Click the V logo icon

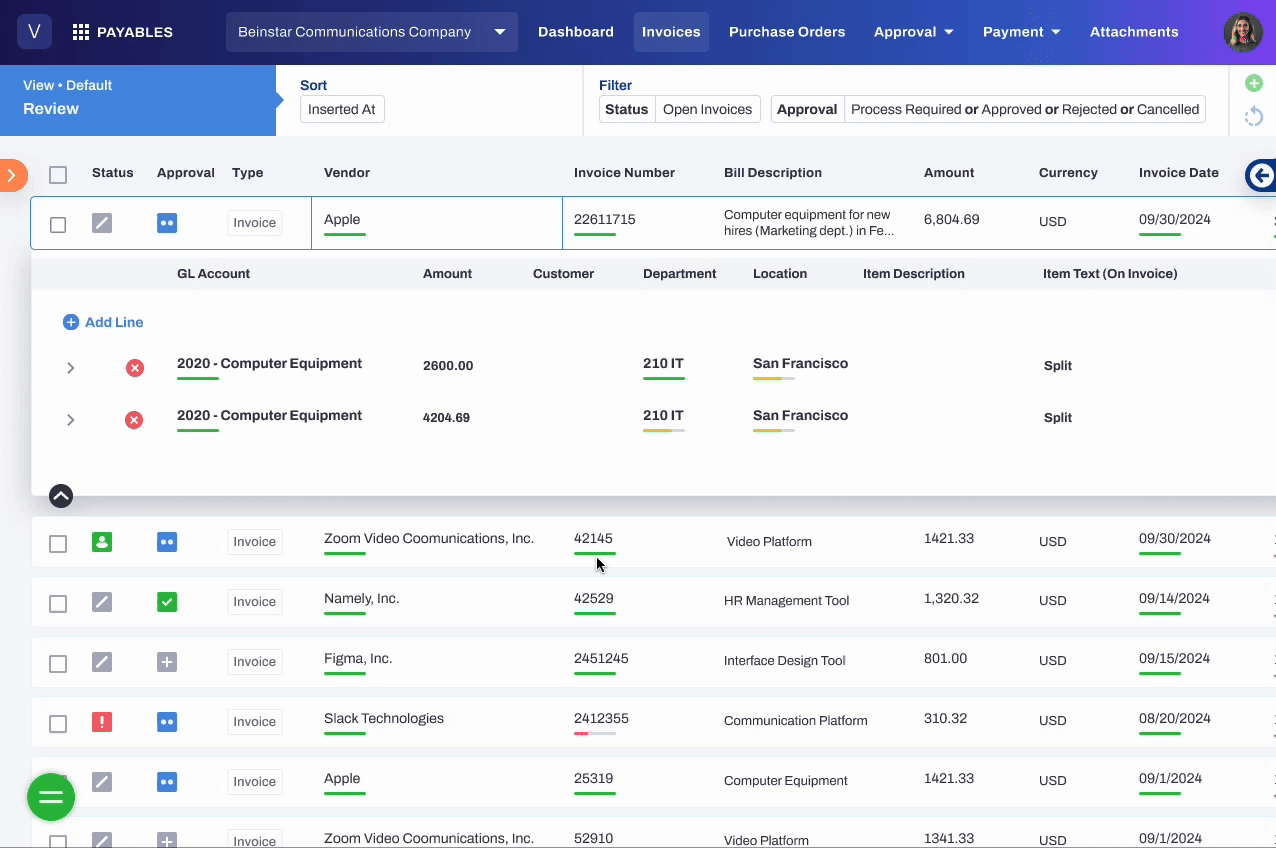point(34,32)
